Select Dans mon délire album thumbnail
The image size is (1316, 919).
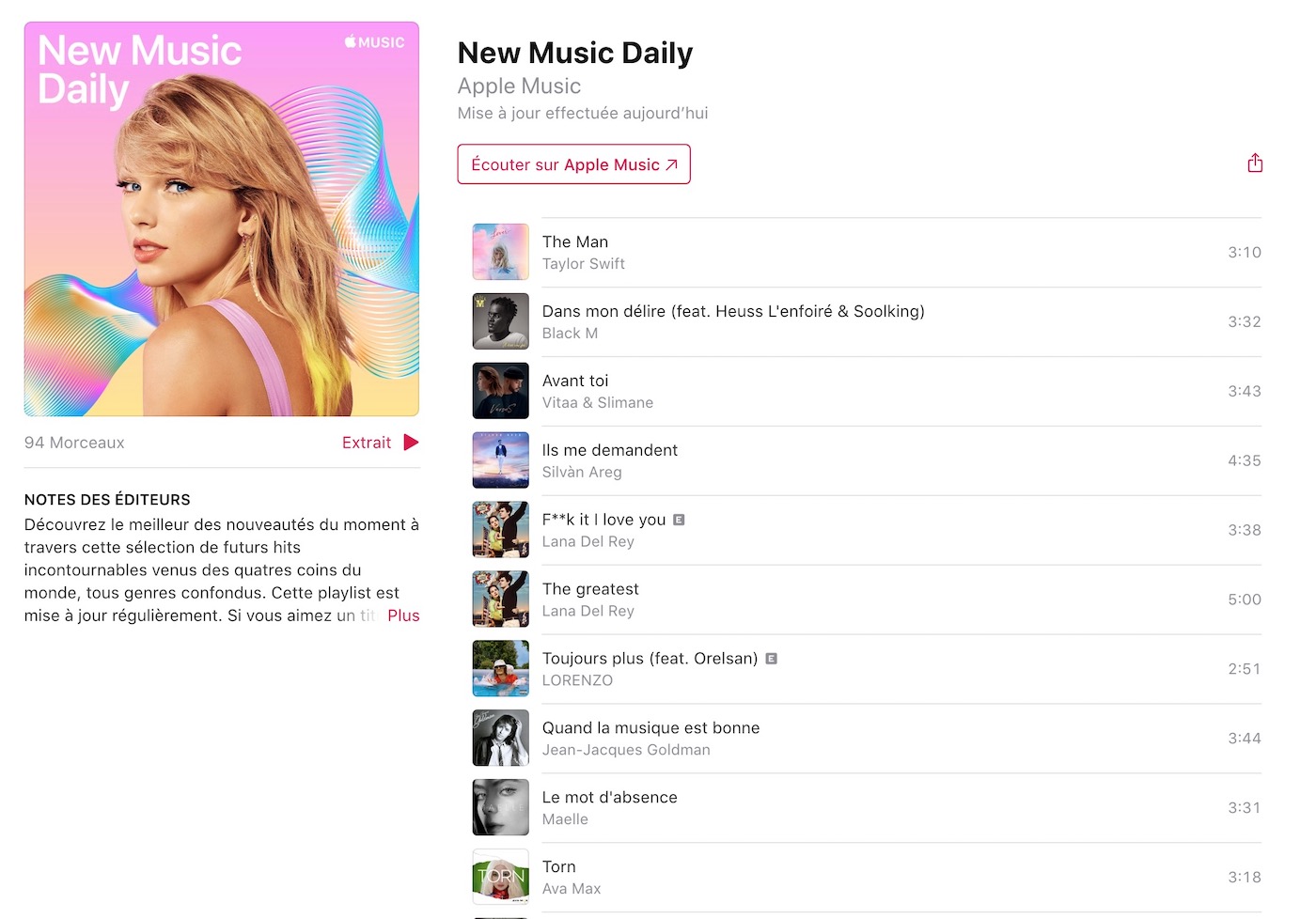(501, 321)
